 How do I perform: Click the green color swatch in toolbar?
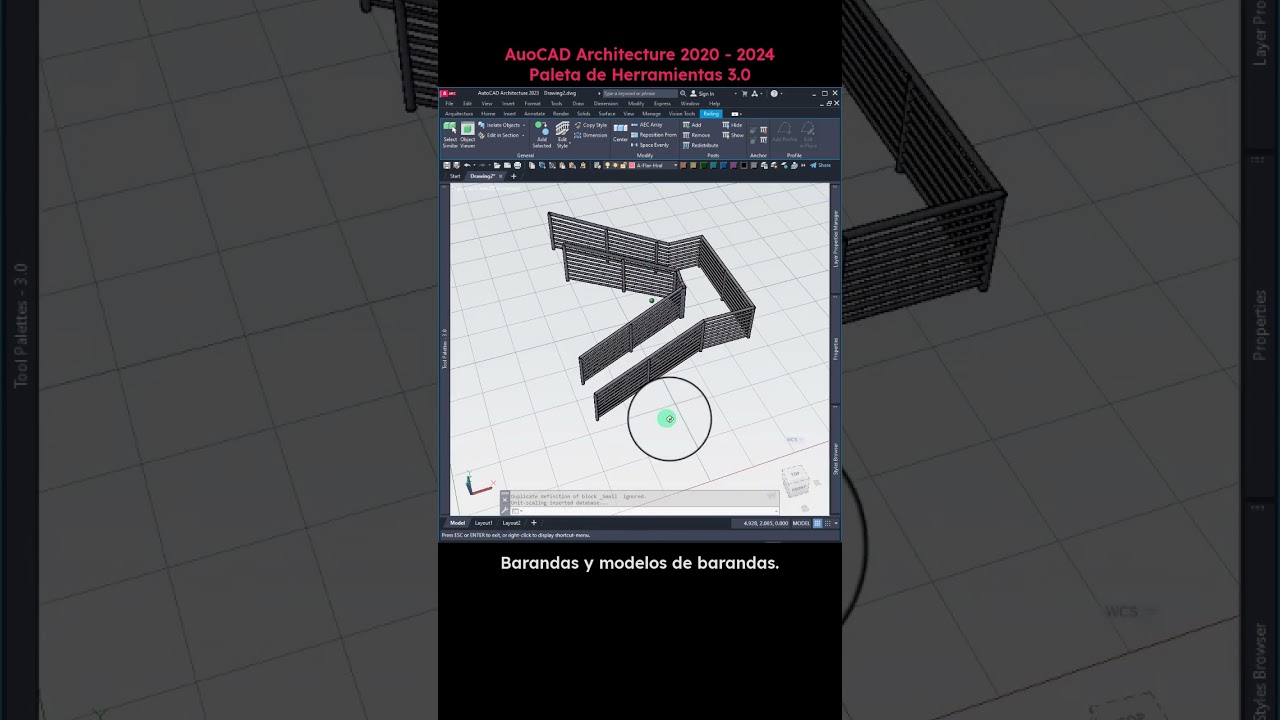703,165
